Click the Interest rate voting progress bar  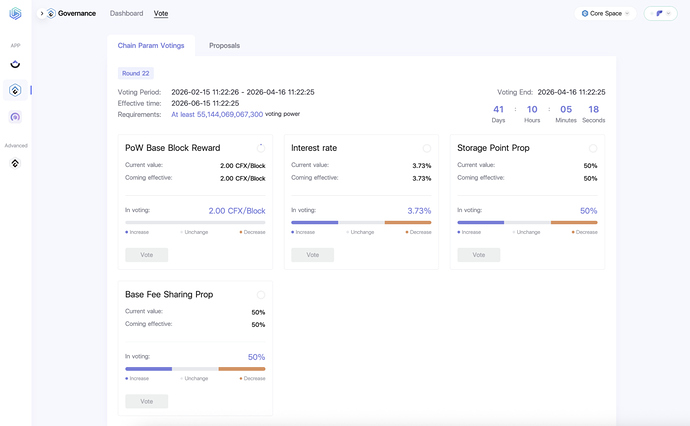point(361,222)
